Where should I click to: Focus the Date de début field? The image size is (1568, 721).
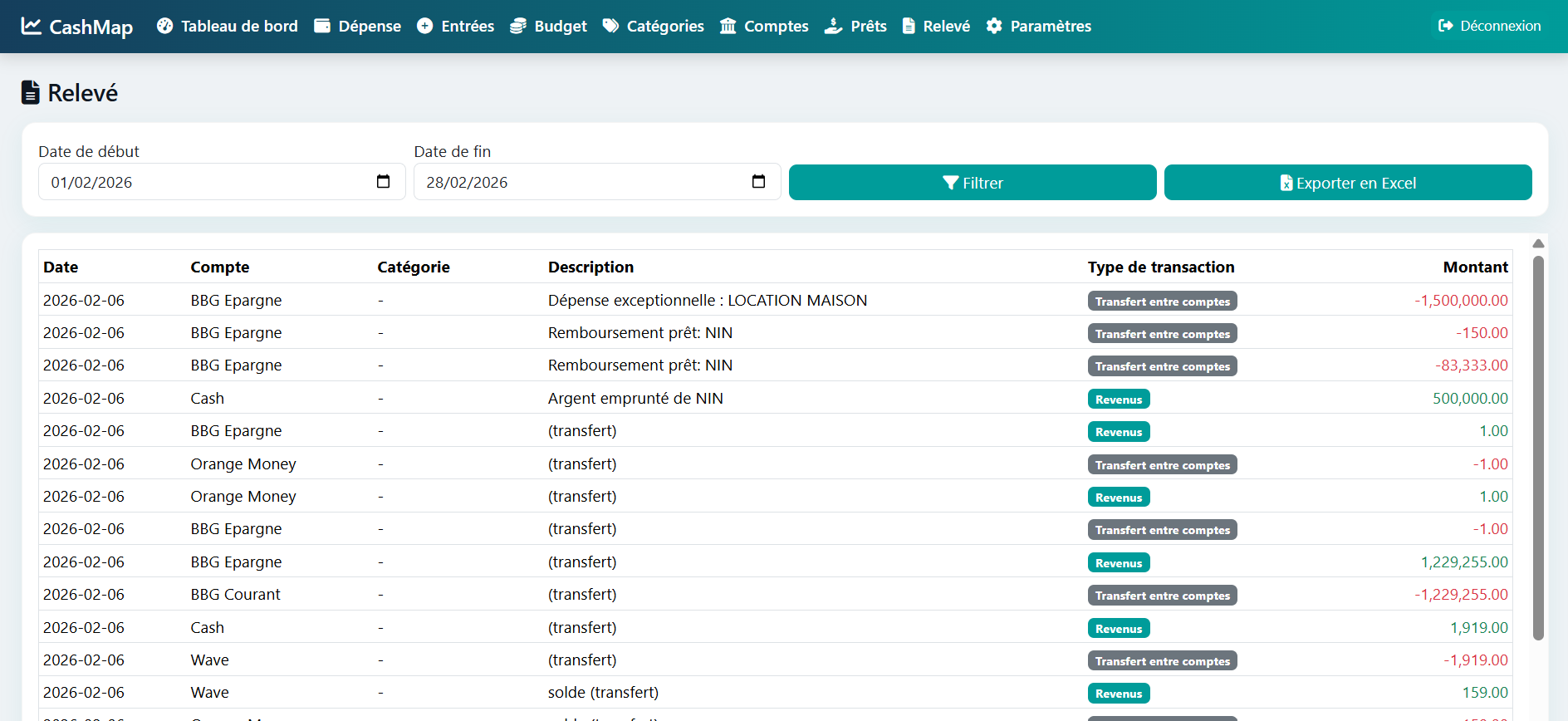tap(208, 182)
